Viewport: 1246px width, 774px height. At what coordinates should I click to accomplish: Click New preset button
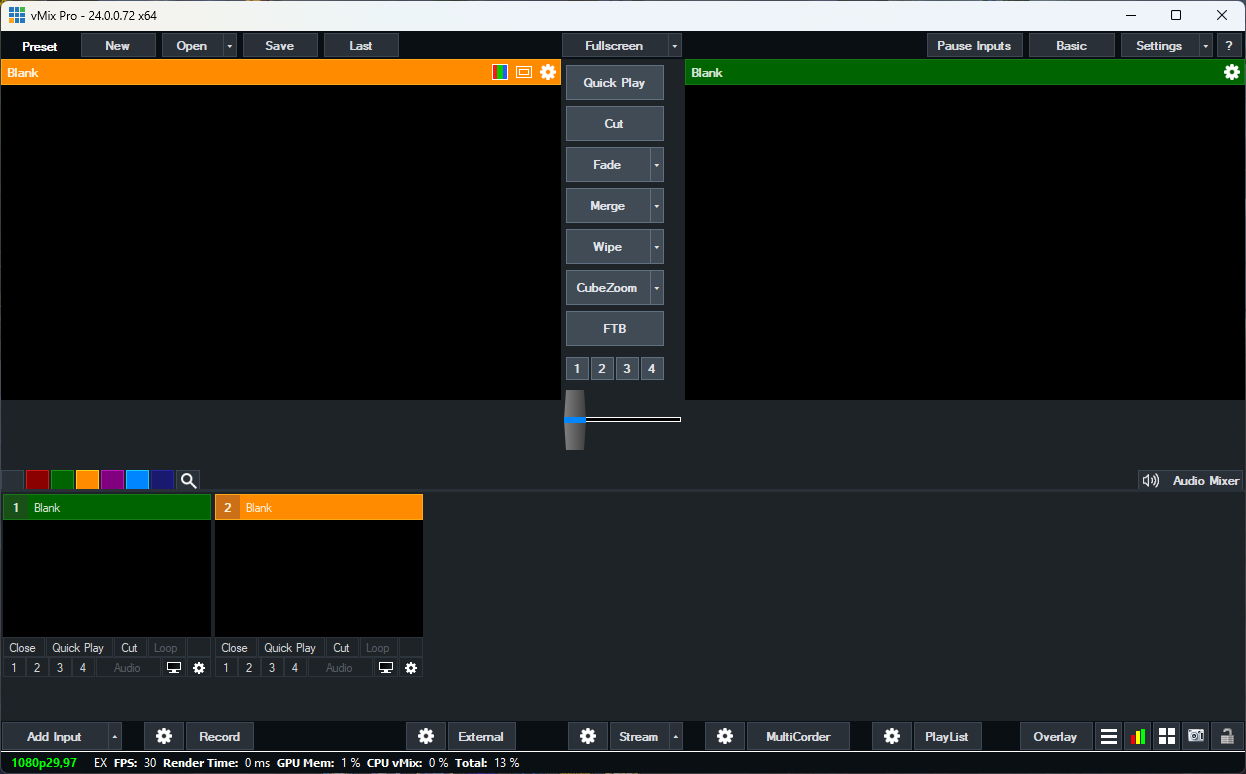[x=118, y=45]
